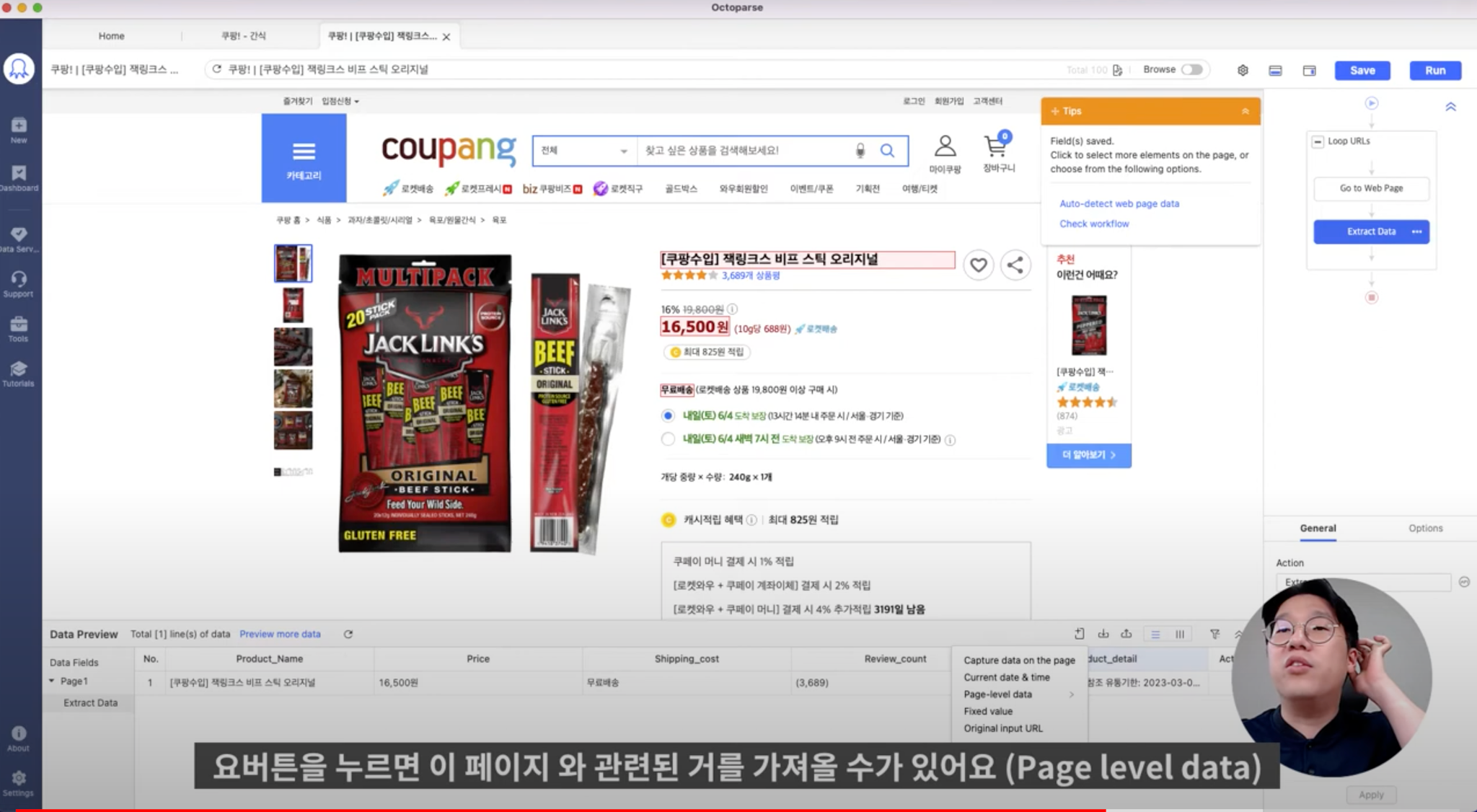
Task: Click workflow start play node
Action: (x=1372, y=103)
